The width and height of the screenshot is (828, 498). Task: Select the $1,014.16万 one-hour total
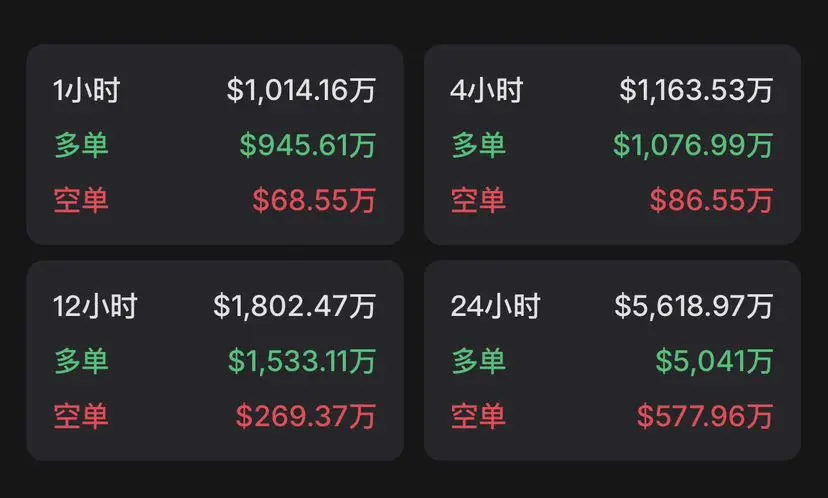point(302,90)
